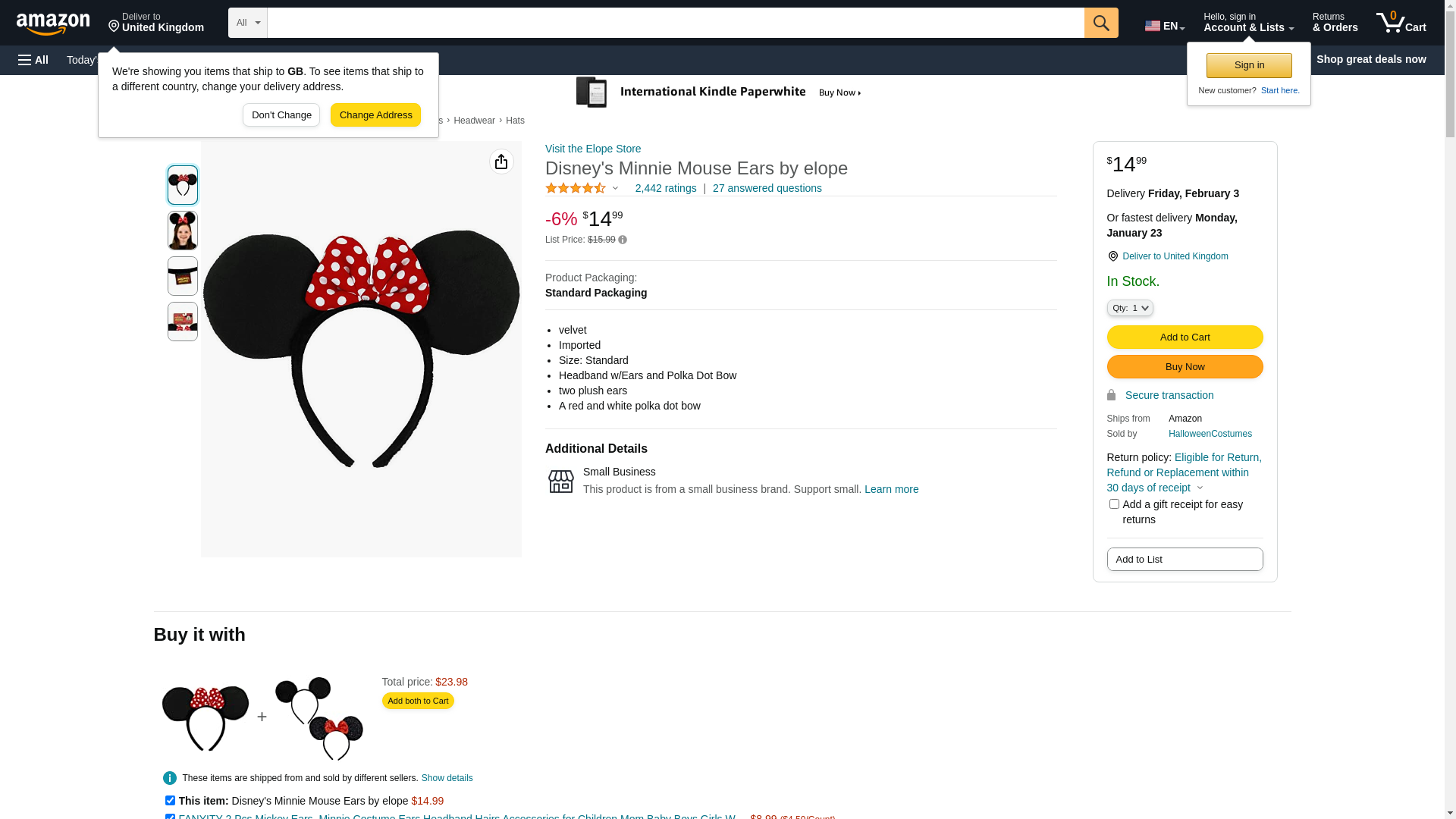Viewport: 1456px width, 819px height.
Task: Open the EN language selector dropdown
Action: point(1164,26)
